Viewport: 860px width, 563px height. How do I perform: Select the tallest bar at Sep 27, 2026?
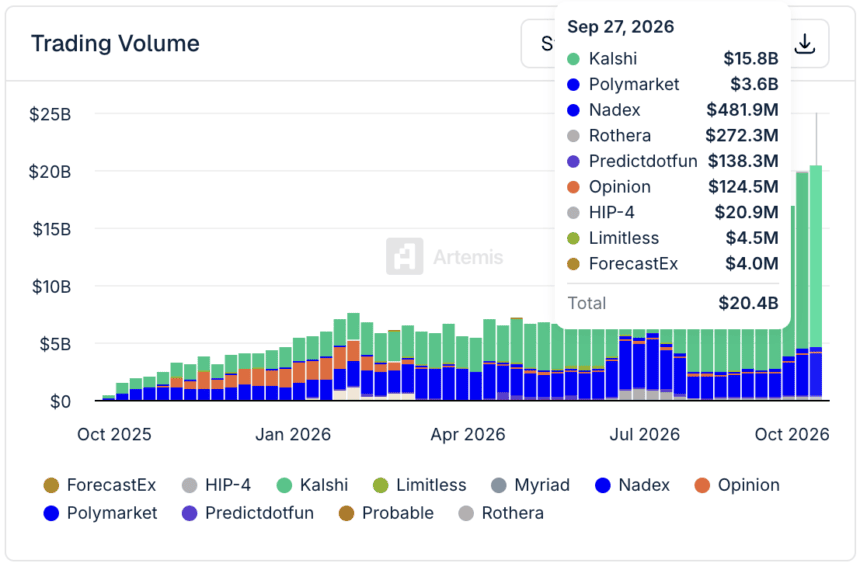[816, 283]
